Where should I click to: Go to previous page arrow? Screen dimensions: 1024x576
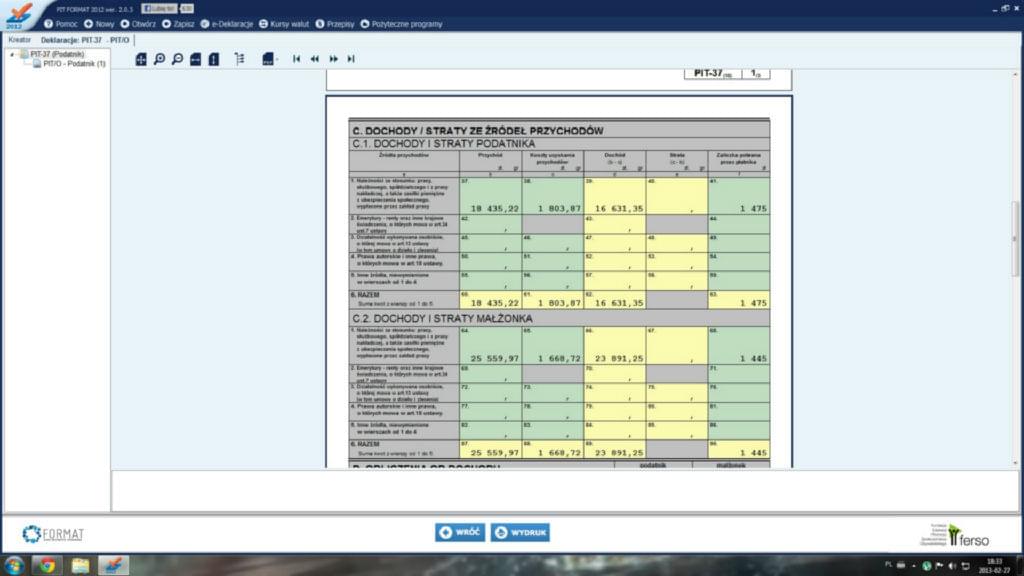[x=314, y=59]
